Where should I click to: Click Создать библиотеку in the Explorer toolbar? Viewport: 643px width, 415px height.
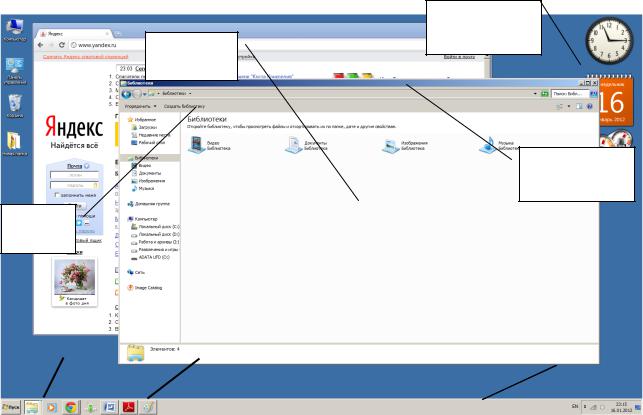(x=184, y=106)
